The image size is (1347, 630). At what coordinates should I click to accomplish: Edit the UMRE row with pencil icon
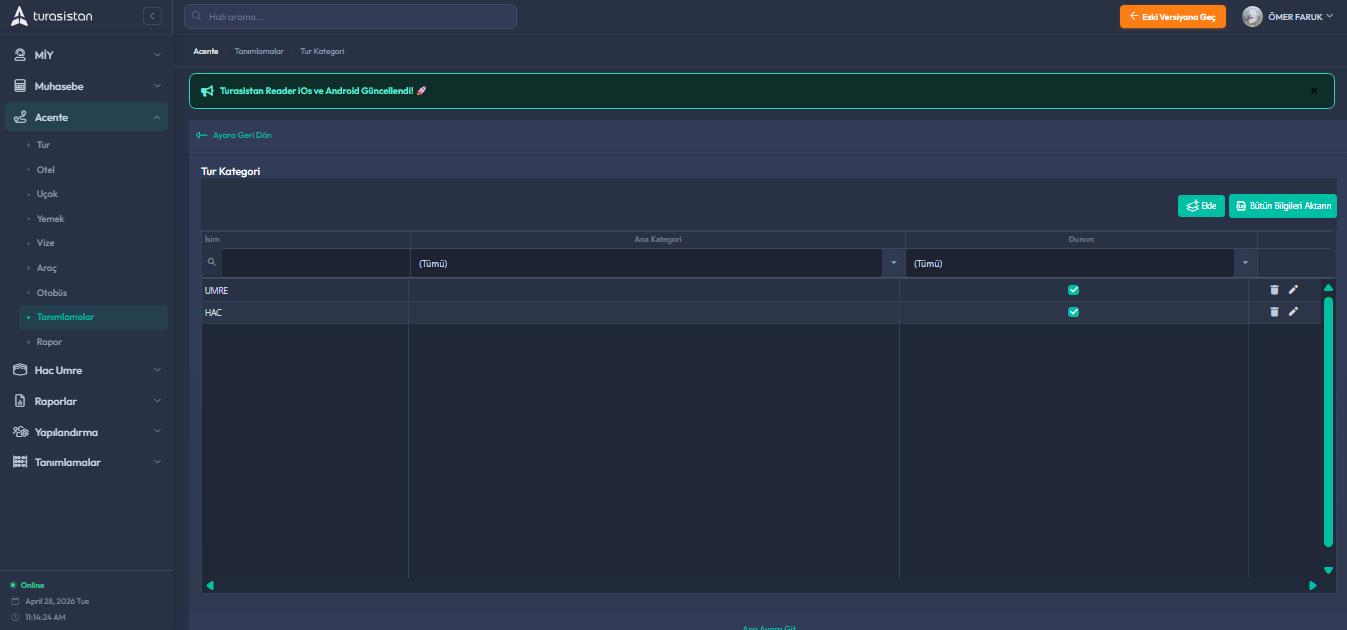point(1293,290)
